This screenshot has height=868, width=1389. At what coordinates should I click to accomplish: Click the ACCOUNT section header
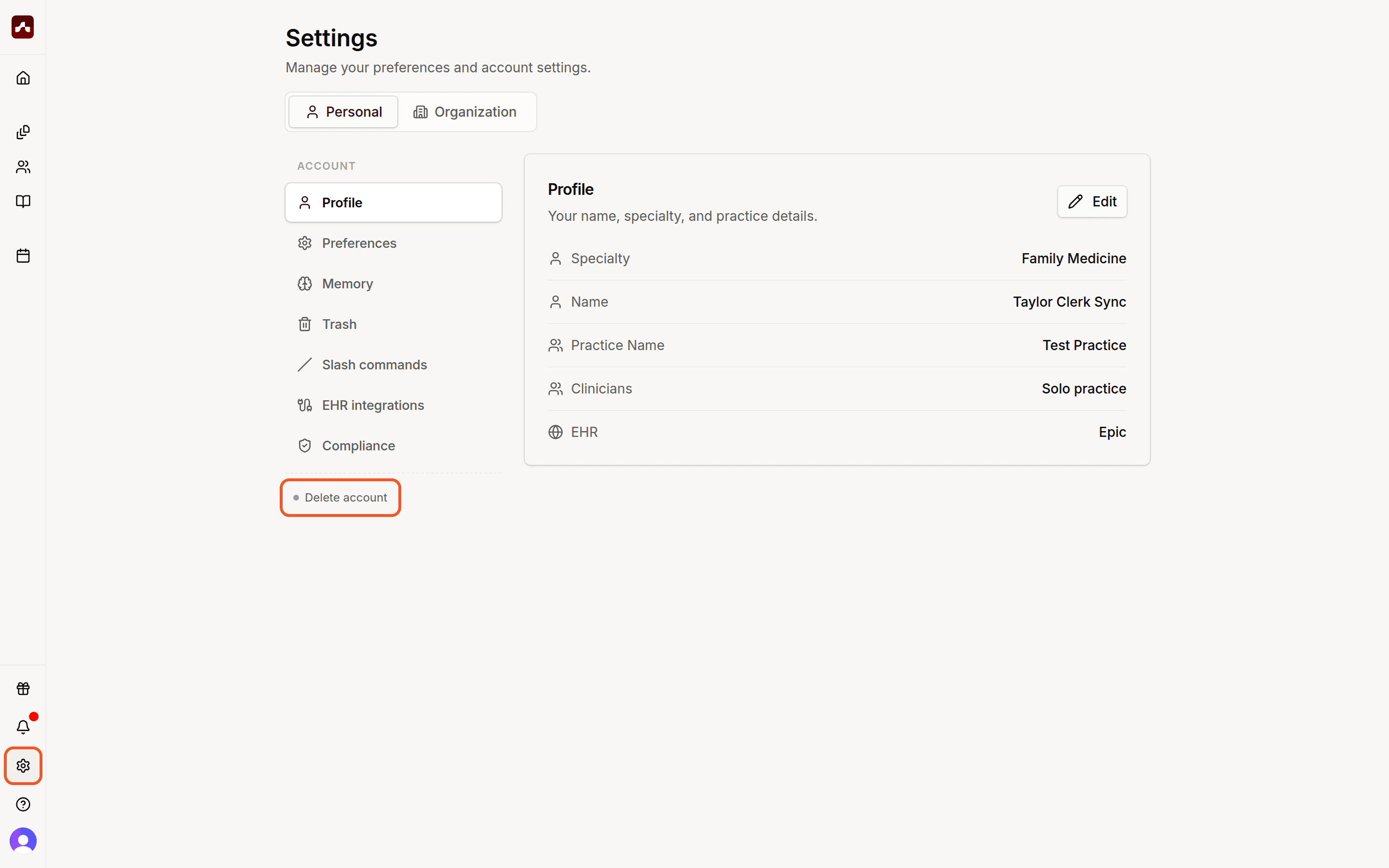click(326, 166)
